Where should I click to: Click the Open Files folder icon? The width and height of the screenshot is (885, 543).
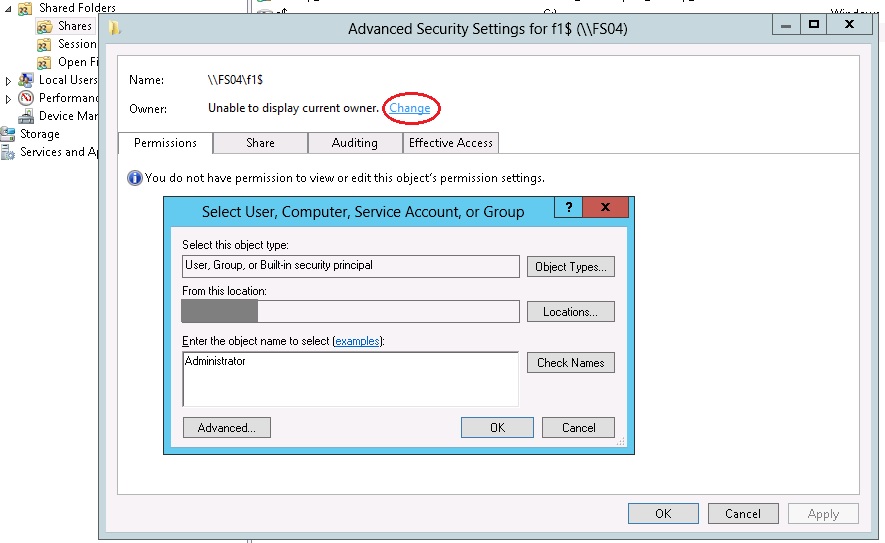point(45,63)
